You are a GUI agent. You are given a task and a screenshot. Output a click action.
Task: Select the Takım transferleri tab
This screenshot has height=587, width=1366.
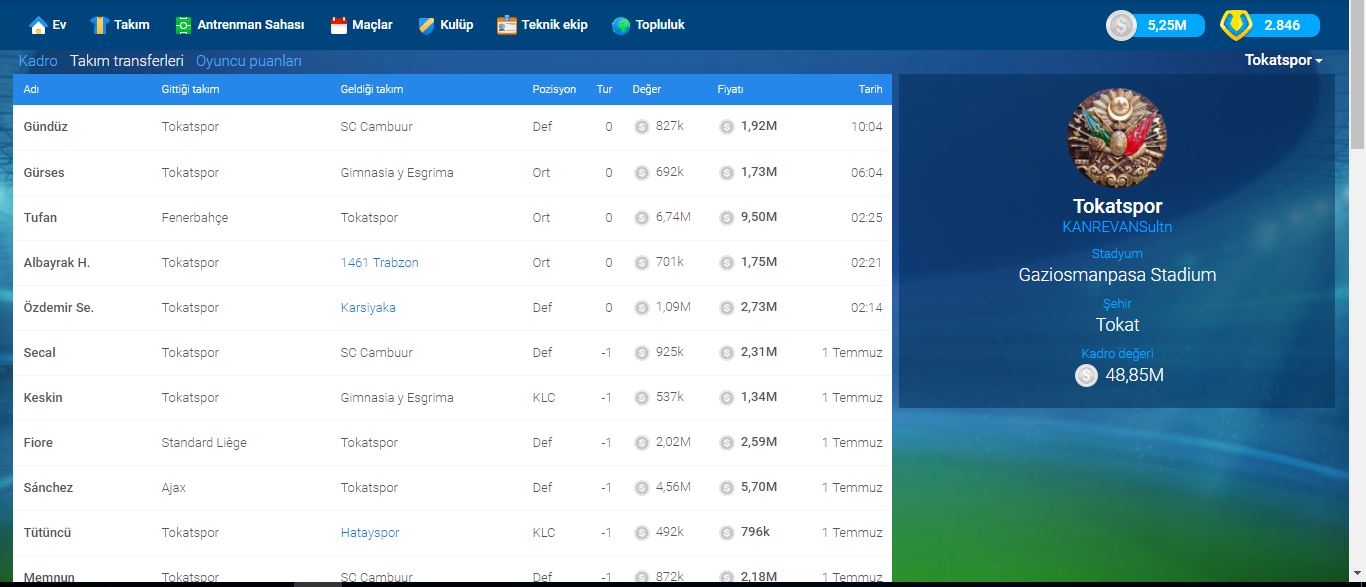click(127, 61)
